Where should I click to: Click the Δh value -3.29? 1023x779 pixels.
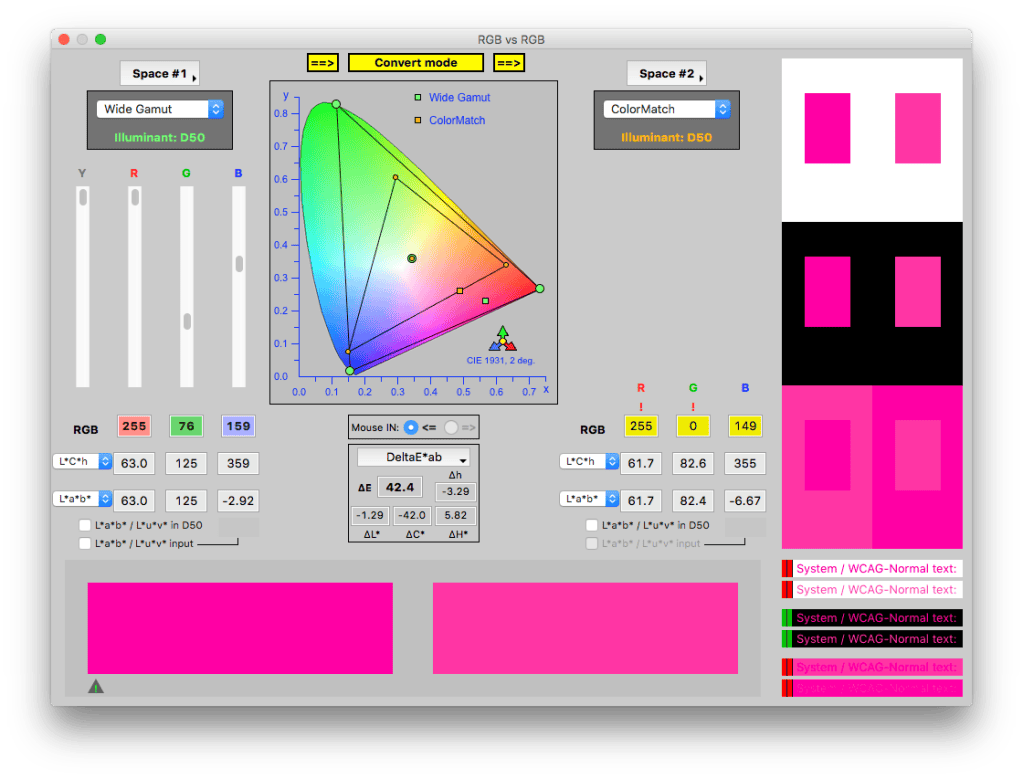pyautogui.click(x=455, y=491)
